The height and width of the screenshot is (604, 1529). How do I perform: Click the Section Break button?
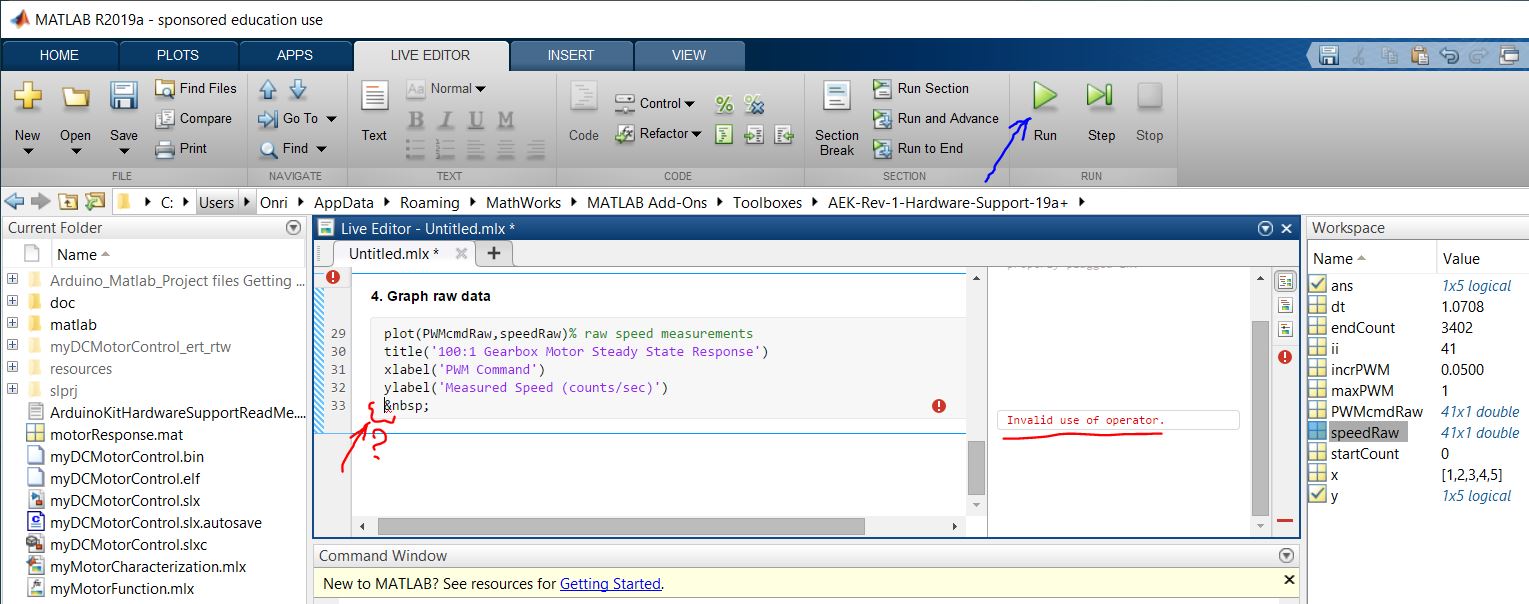[x=837, y=119]
